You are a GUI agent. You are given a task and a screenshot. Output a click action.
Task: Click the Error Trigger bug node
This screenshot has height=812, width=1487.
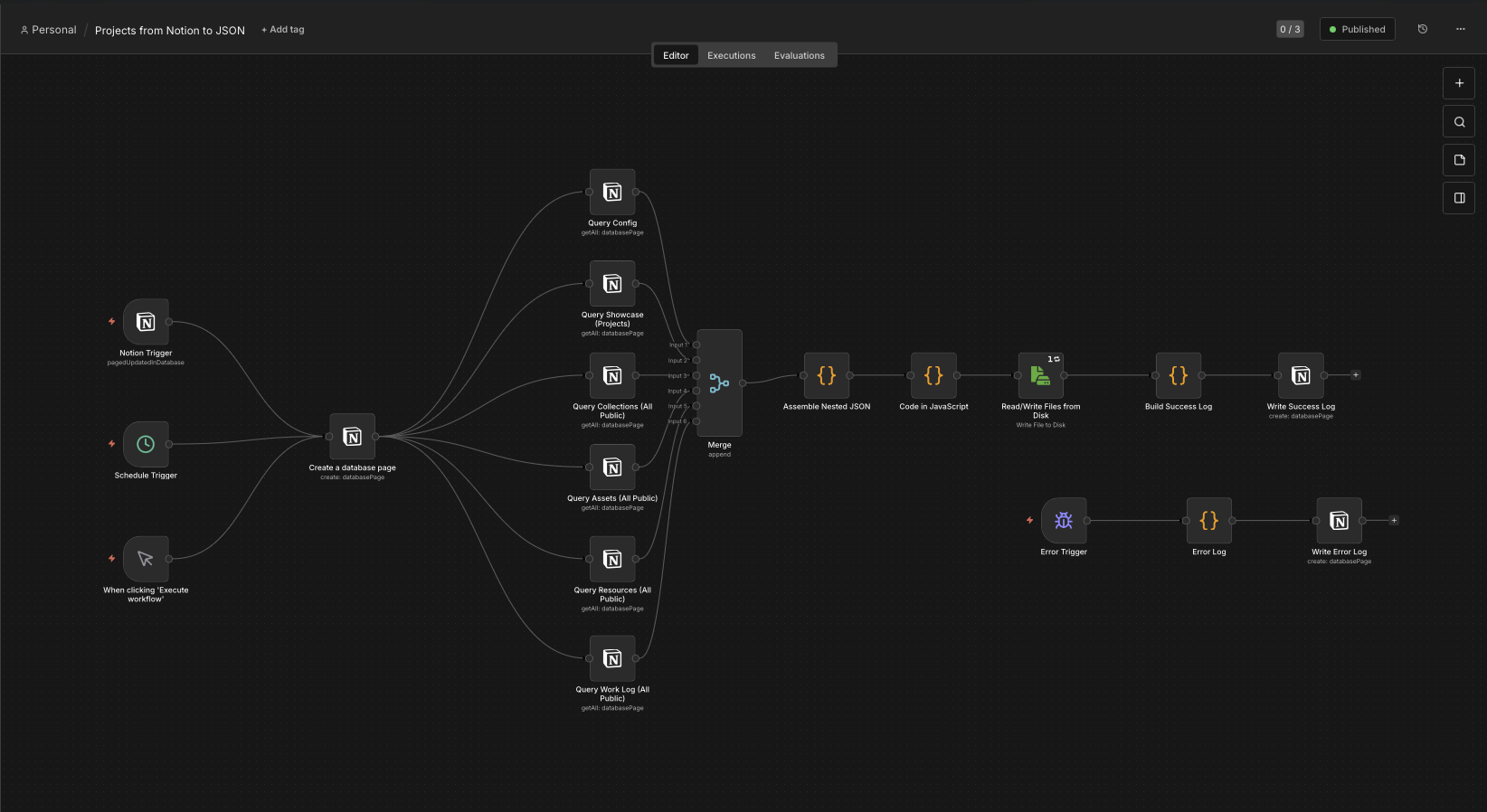pos(1064,521)
